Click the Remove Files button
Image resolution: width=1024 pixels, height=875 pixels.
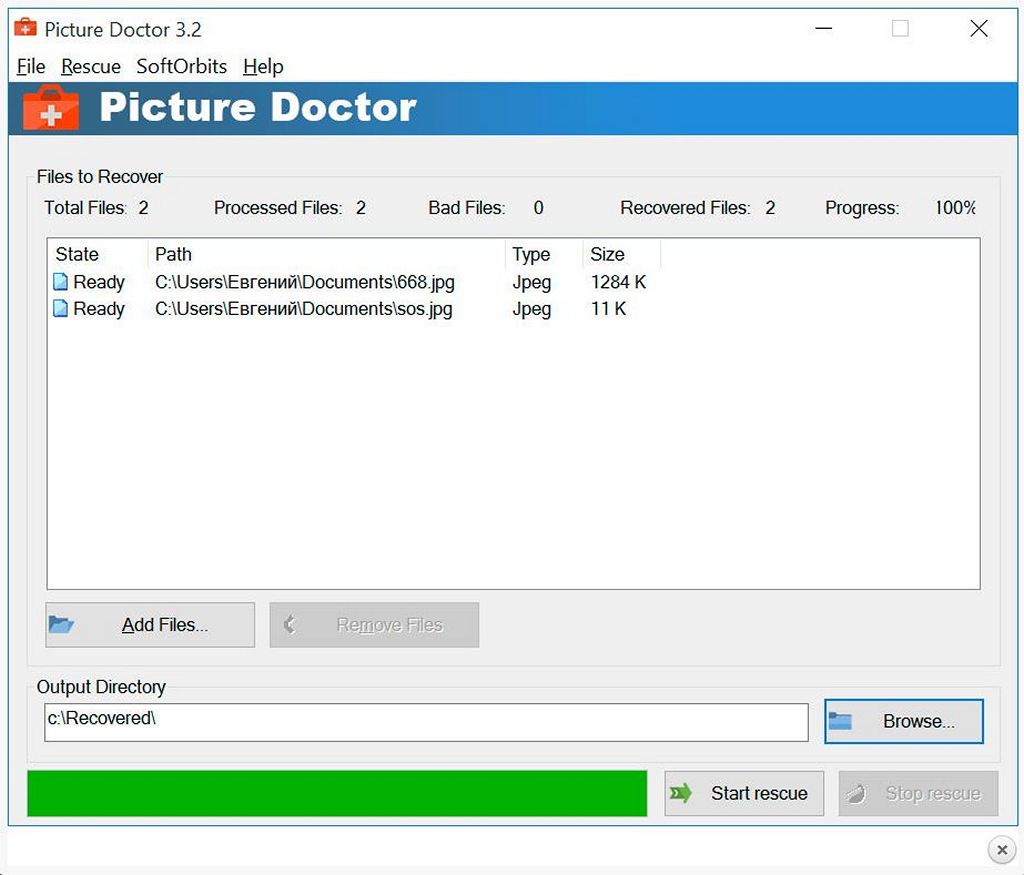point(374,625)
